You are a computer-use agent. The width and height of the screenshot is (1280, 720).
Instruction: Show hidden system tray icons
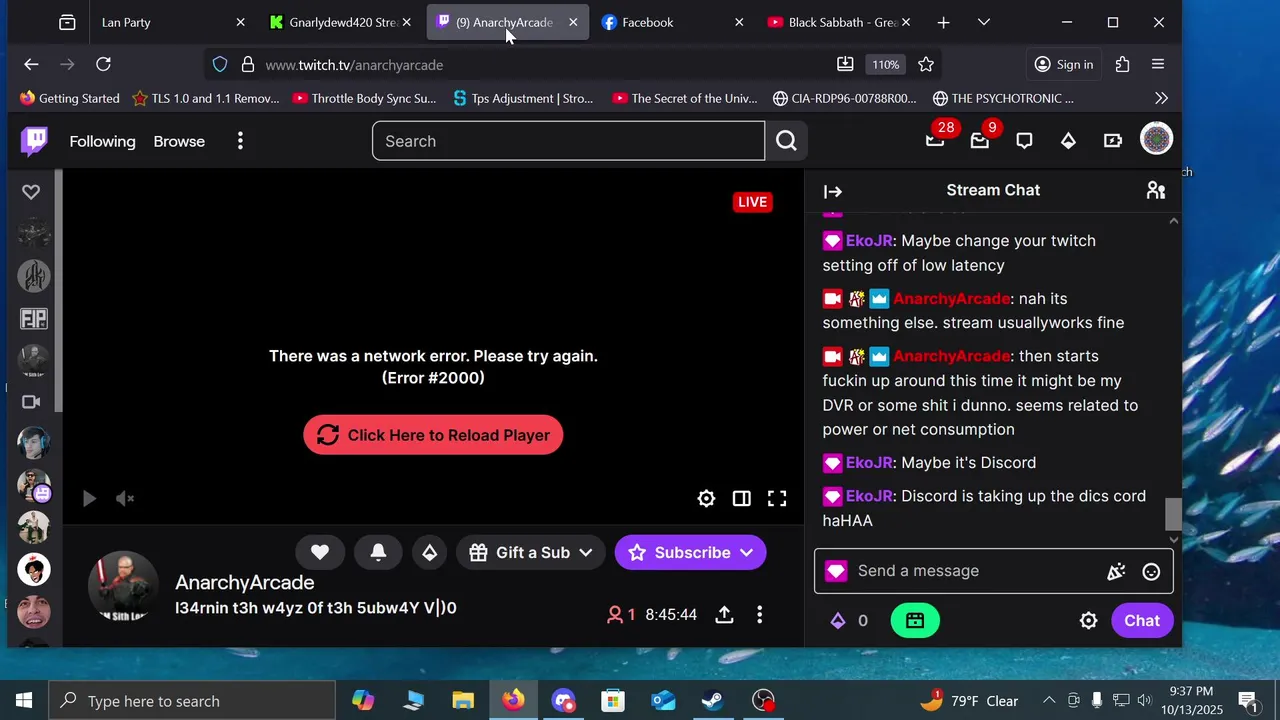(1049, 701)
